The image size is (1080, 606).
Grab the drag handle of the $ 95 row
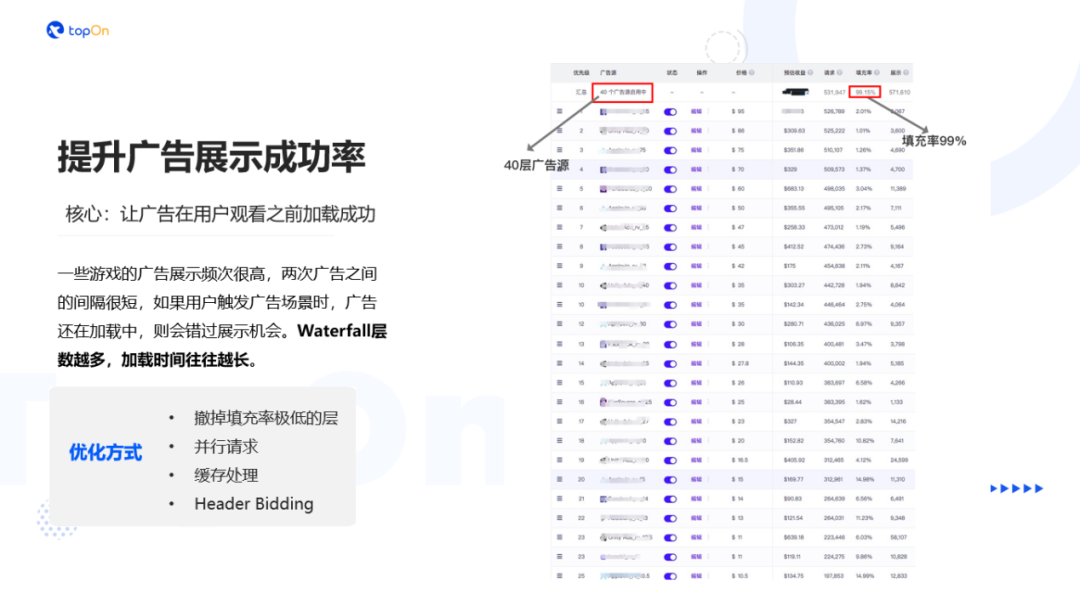coord(559,111)
